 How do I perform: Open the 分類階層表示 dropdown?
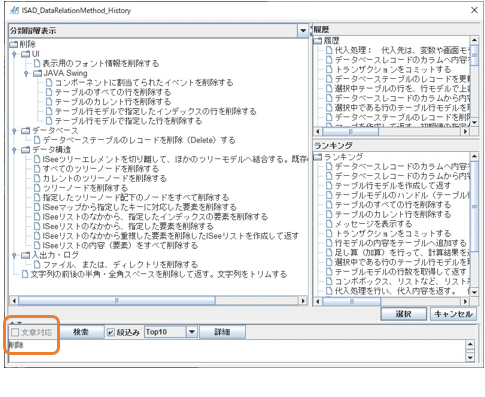(303, 31)
